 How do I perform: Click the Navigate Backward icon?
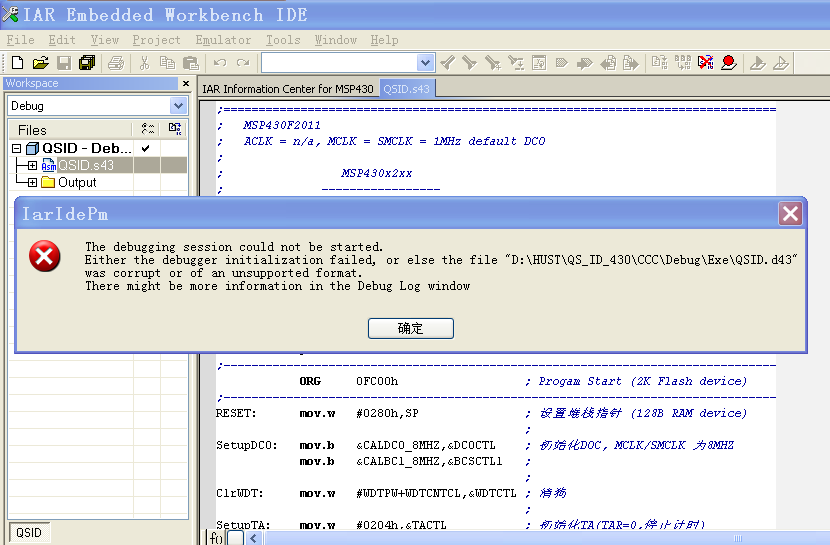pyautogui.click(x=608, y=63)
